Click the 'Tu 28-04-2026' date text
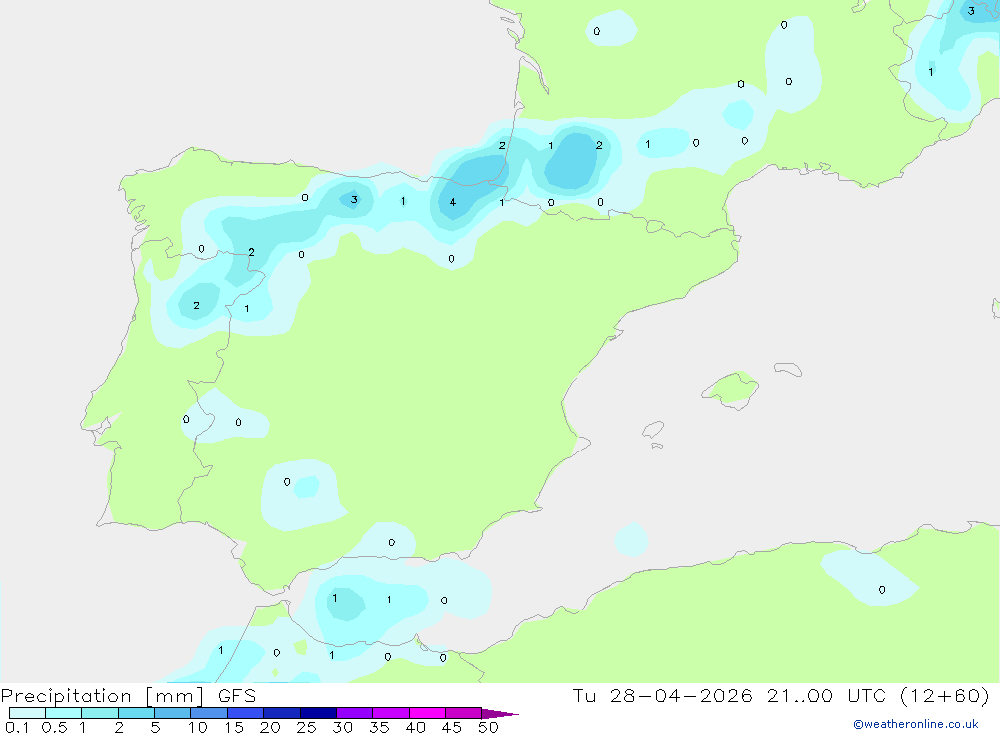Image resolution: width=1000 pixels, height=733 pixels. click(x=662, y=696)
